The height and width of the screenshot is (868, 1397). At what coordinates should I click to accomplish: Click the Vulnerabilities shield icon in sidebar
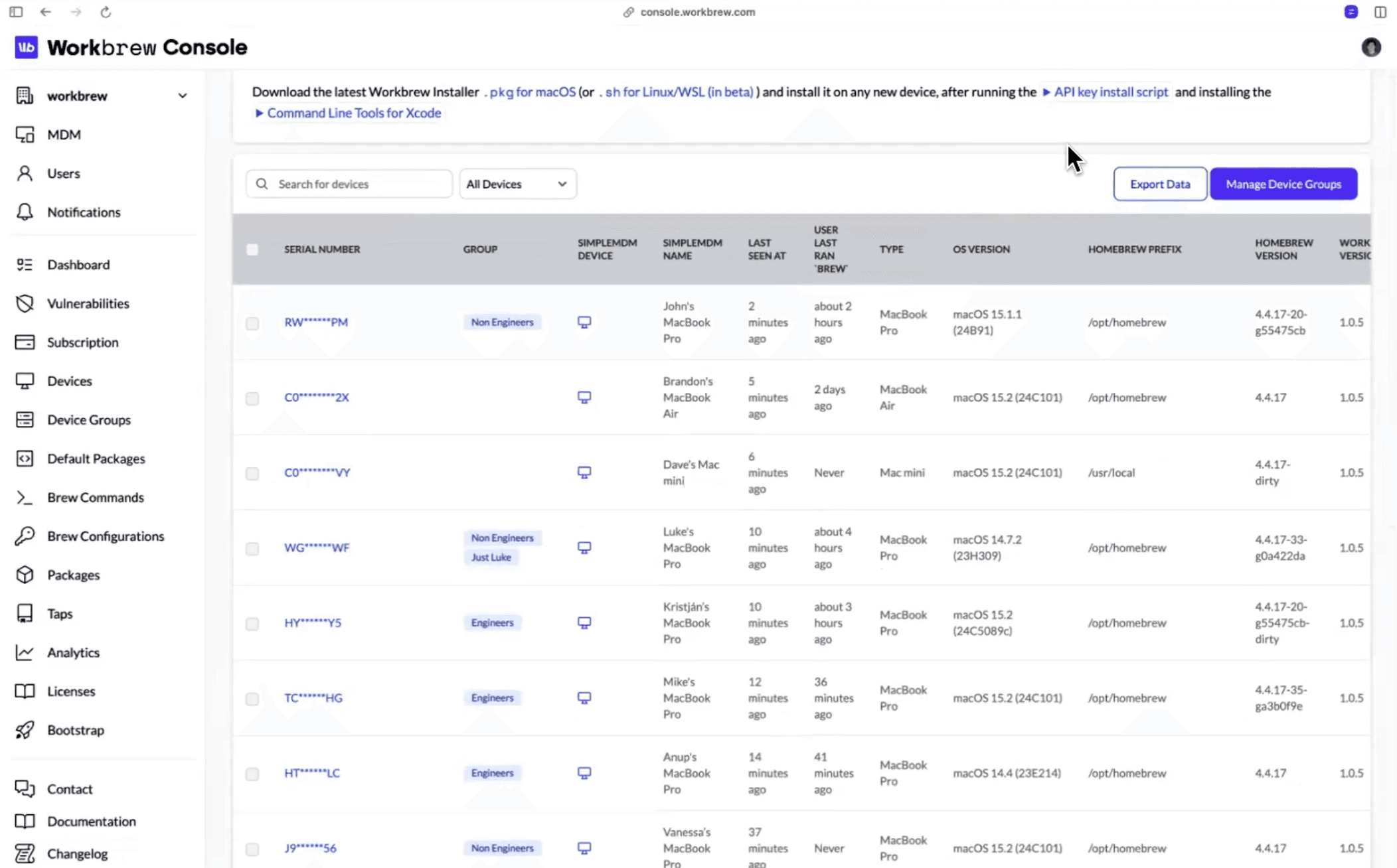25,303
